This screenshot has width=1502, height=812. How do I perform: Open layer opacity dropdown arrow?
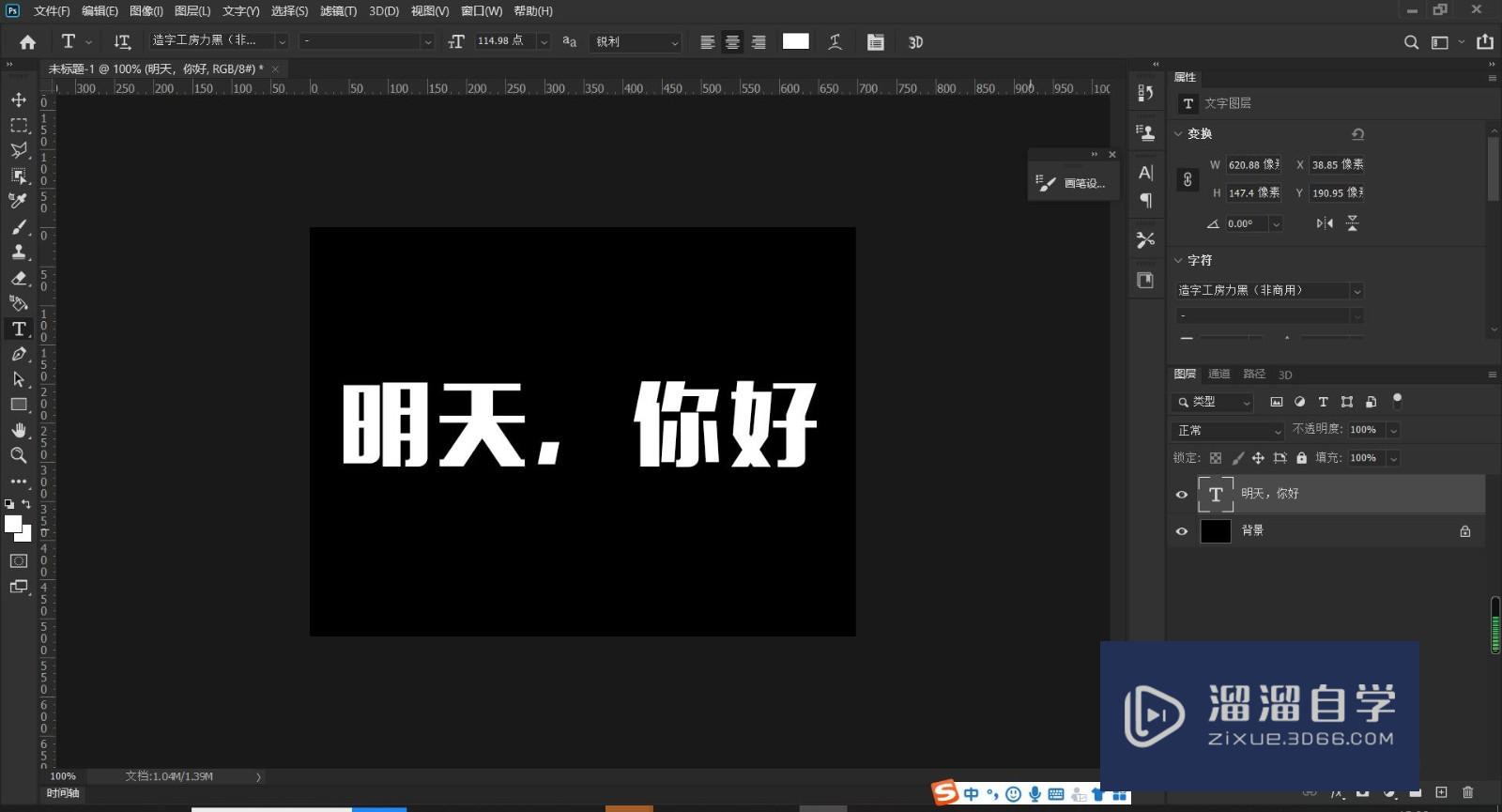click(x=1393, y=430)
